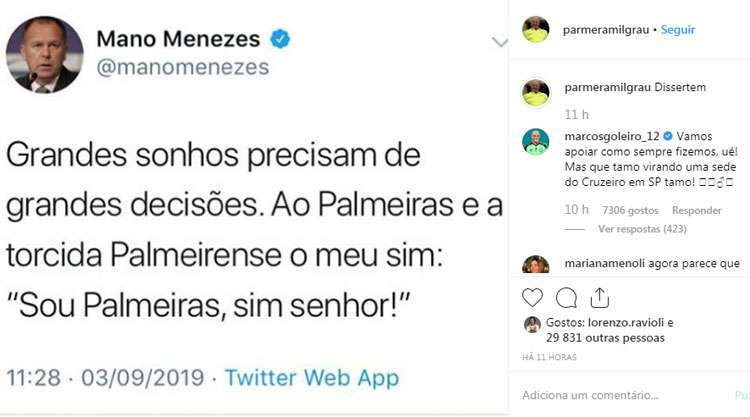Click marianamenoli commenter avatar
This screenshot has height=417, width=750.
point(536,264)
